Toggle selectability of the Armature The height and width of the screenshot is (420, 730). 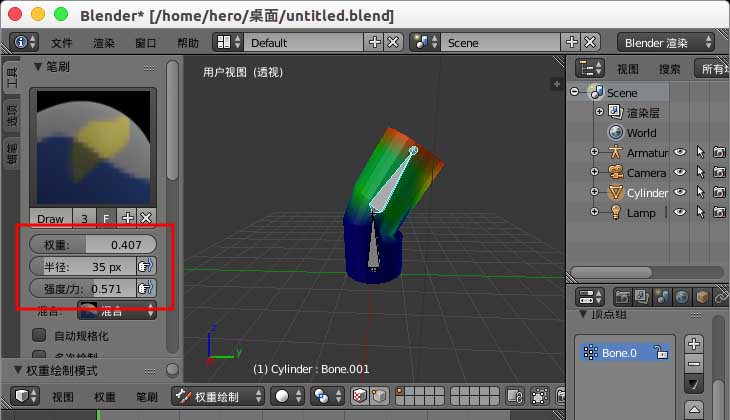tap(700, 152)
